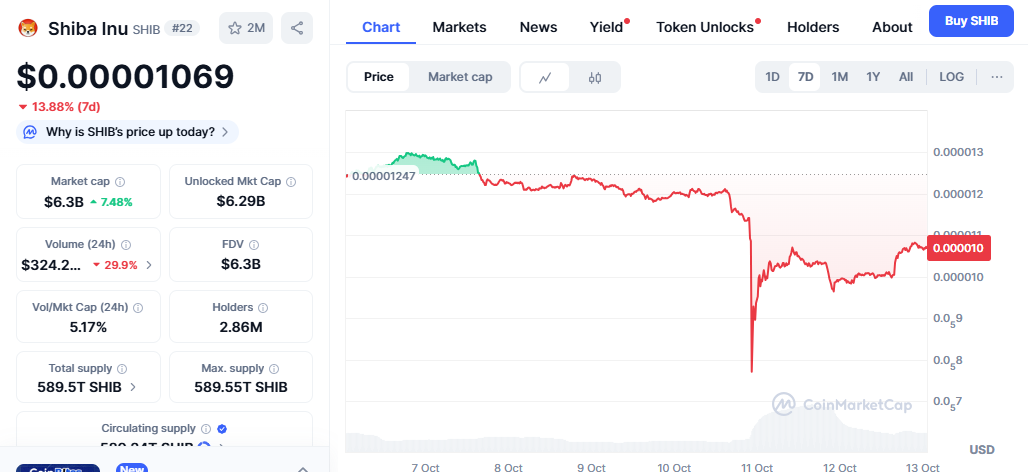The image size is (1028, 472).
Task: Click the info icon next to FDV
Action: (254, 245)
